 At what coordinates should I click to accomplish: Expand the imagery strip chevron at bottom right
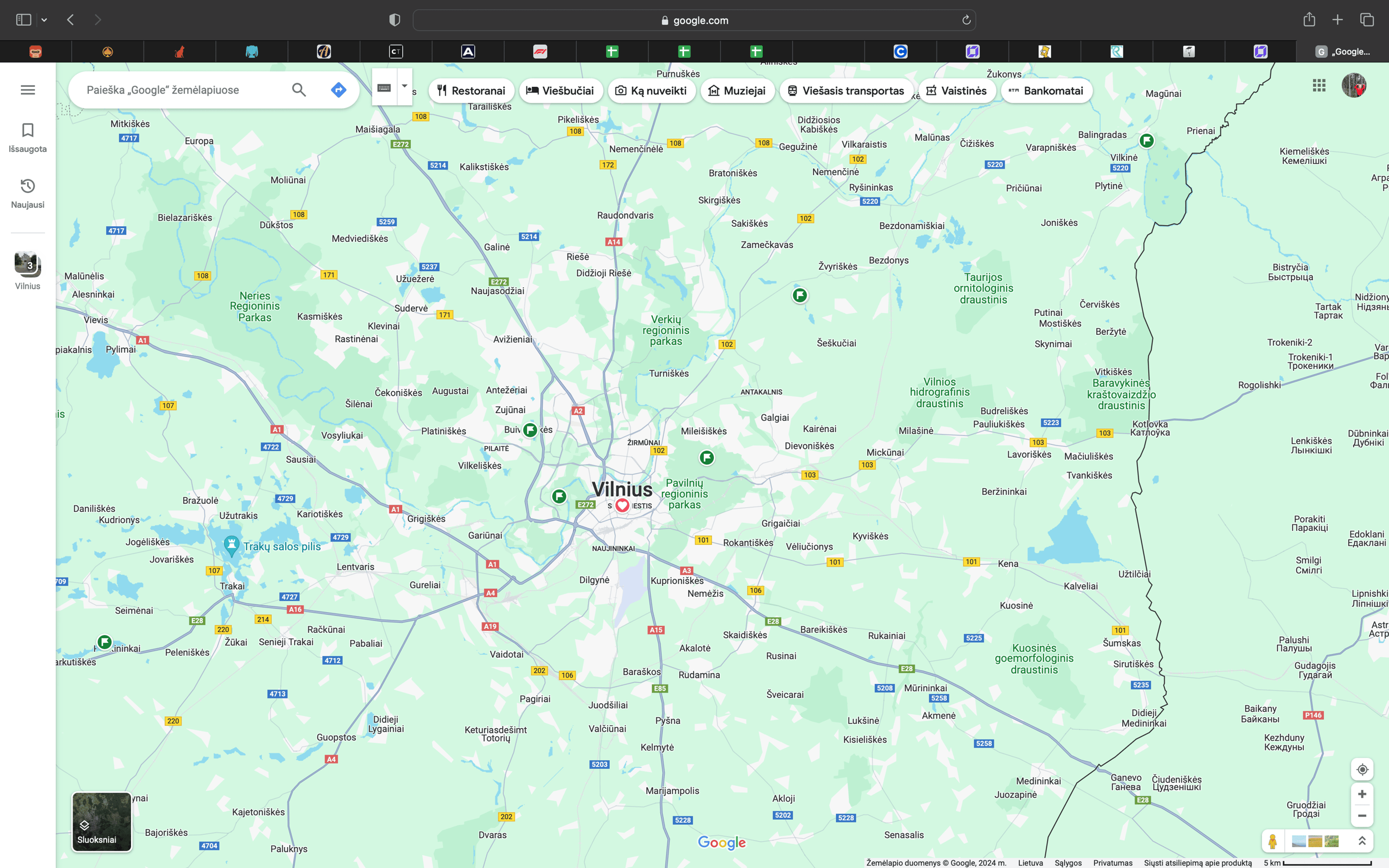coord(1362,841)
